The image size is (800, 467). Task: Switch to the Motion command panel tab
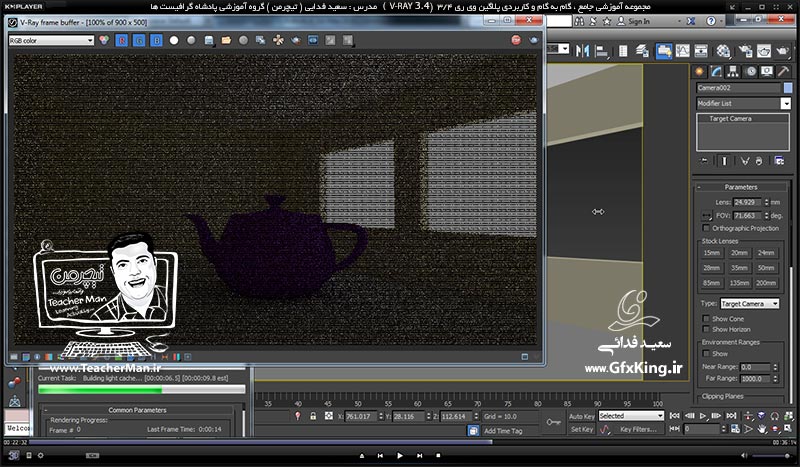[751, 72]
